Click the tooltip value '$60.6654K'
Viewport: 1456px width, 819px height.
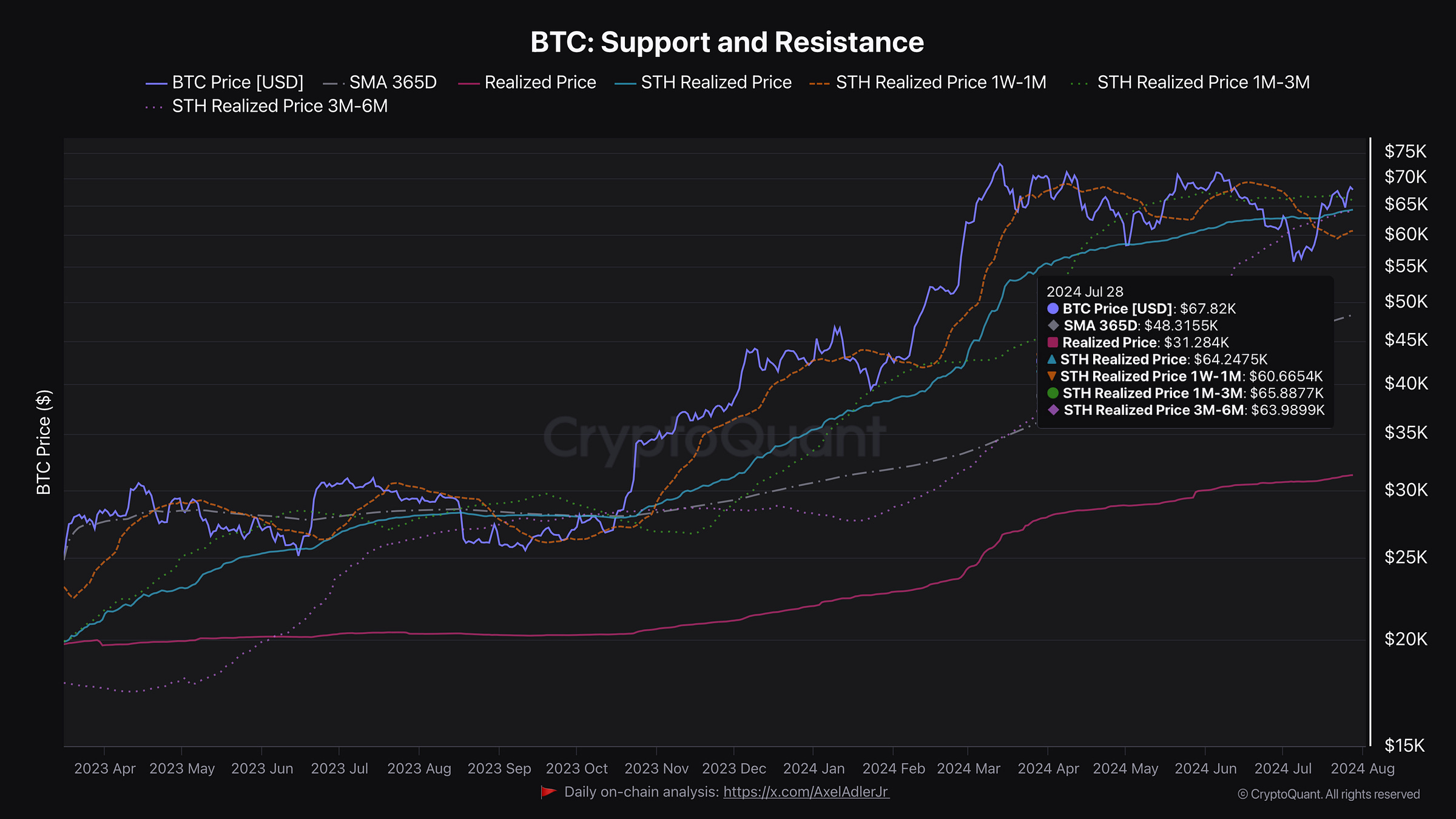click(x=1286, y=377)
